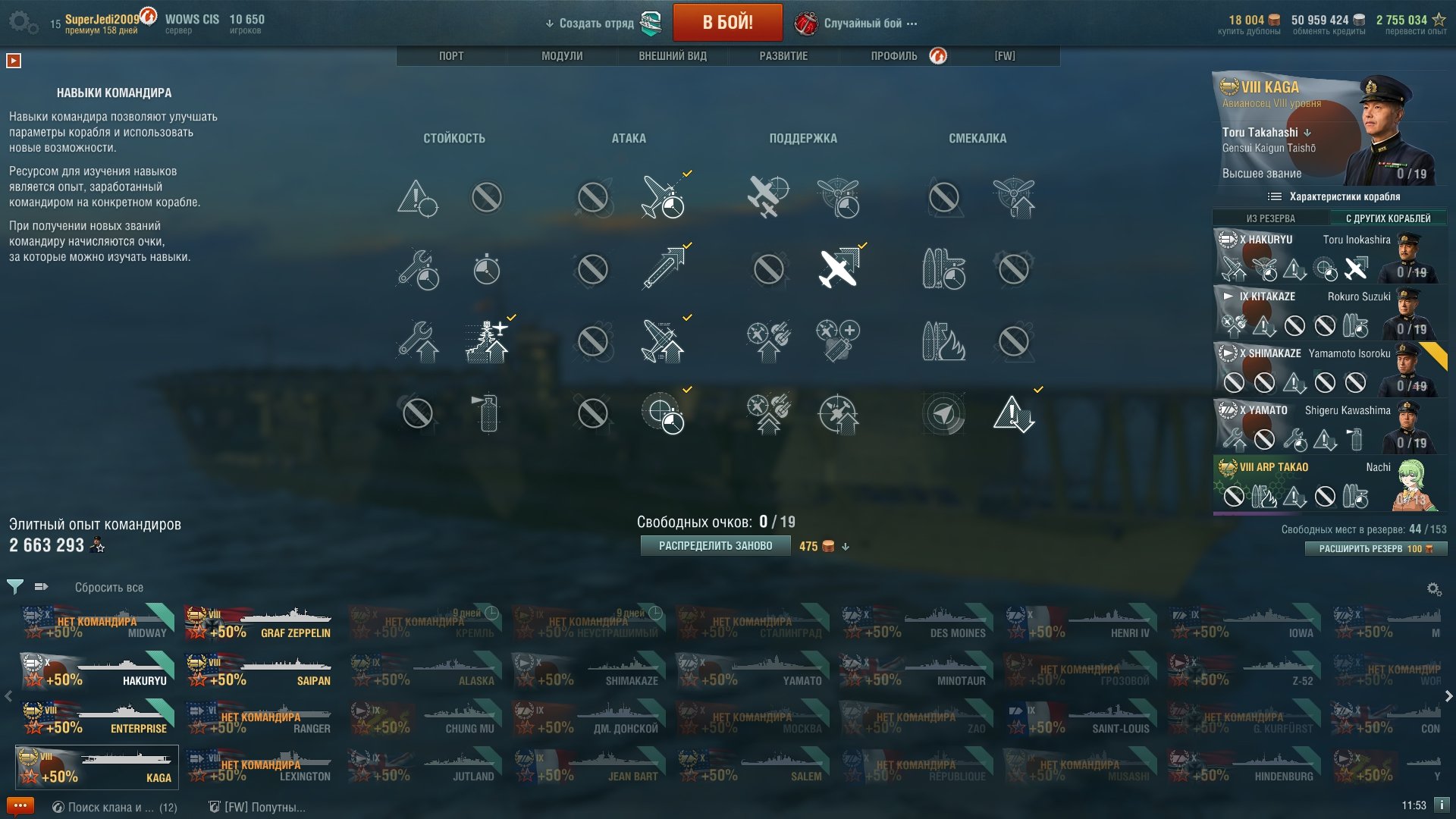Toggle the checked warning triangle skill in Смекалка
The height and width of the screenshot is (819, 1456).
[x=1013, y=413]
